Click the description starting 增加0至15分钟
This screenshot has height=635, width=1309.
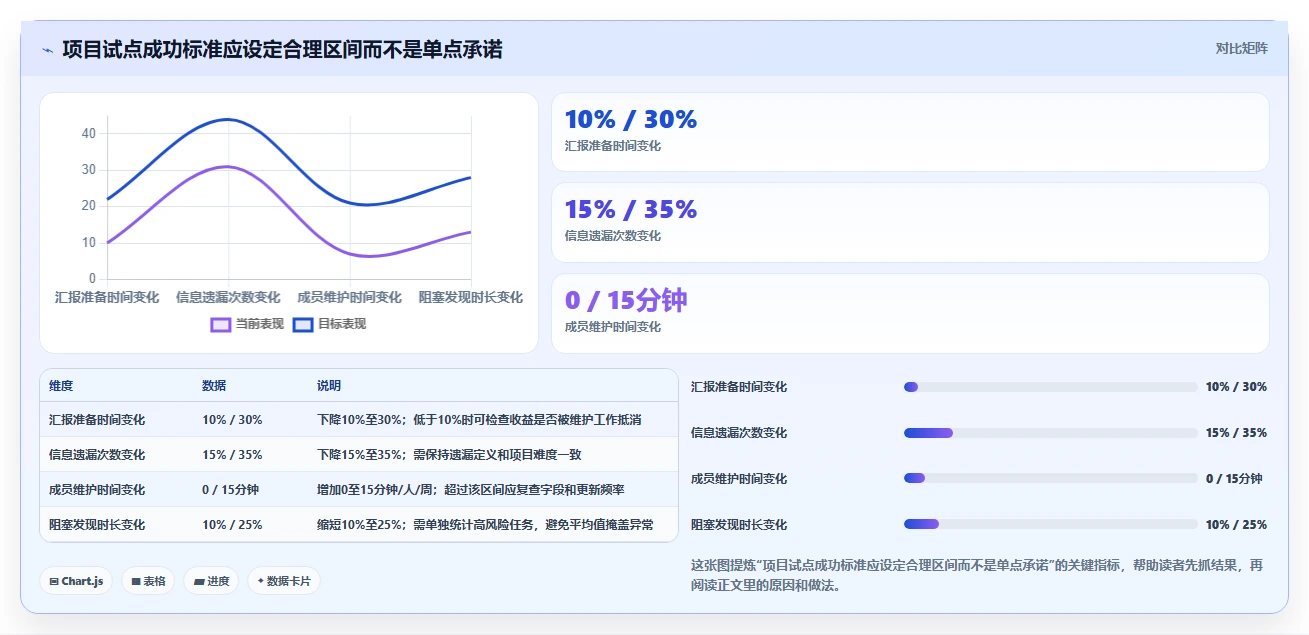(471, 490)
